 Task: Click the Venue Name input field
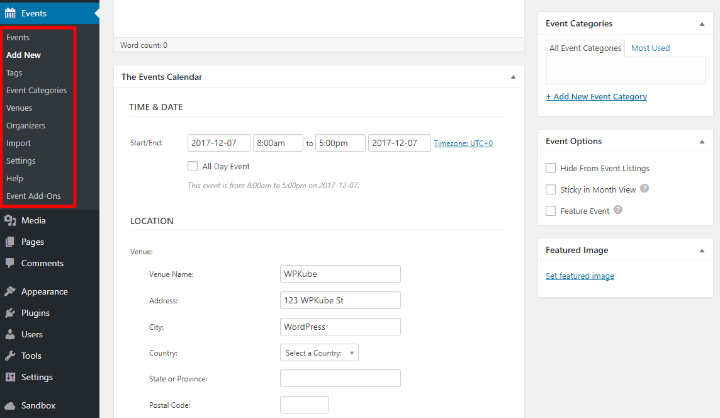340,274
